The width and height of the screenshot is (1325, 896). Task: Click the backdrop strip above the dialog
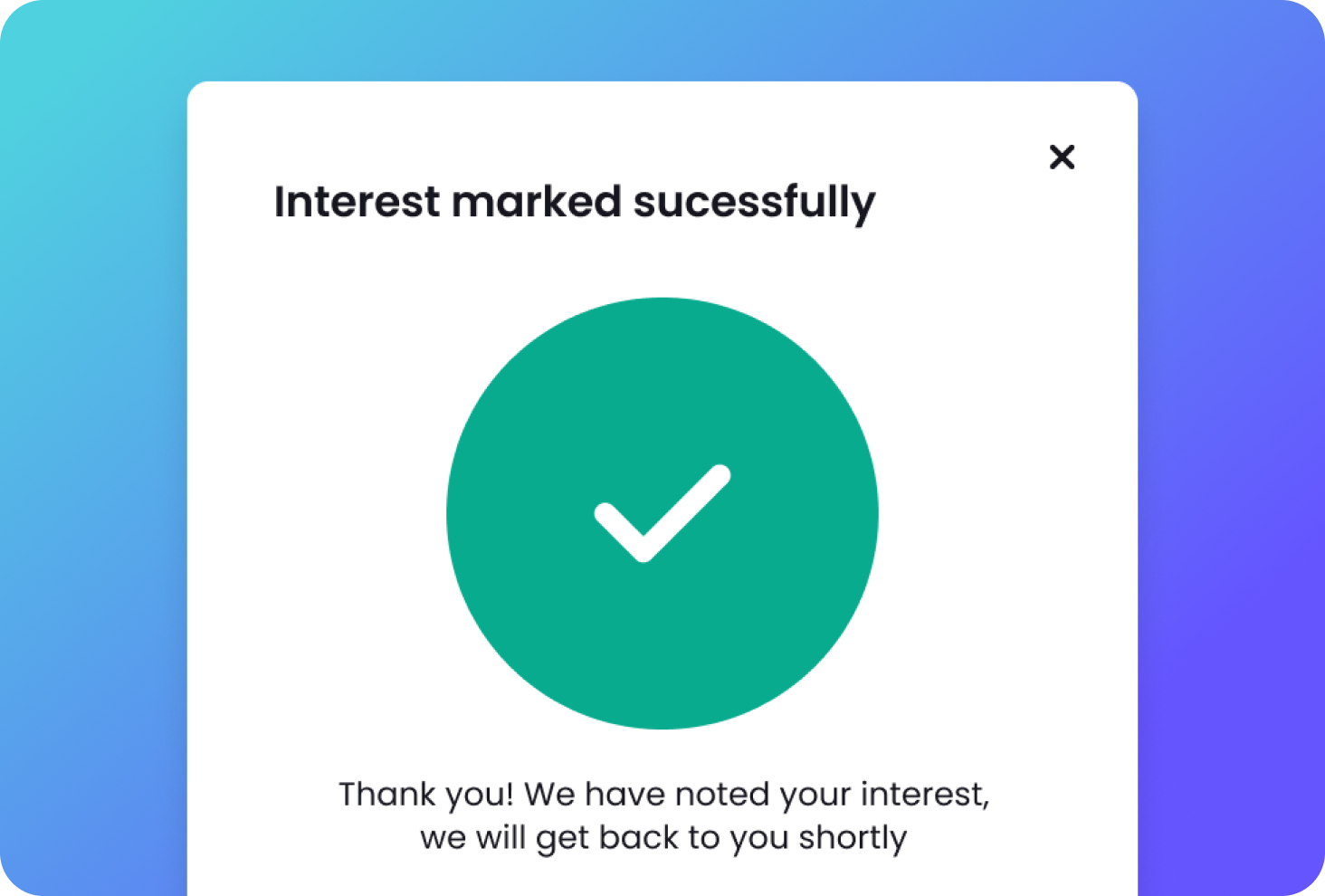click(x=662, y=41)
